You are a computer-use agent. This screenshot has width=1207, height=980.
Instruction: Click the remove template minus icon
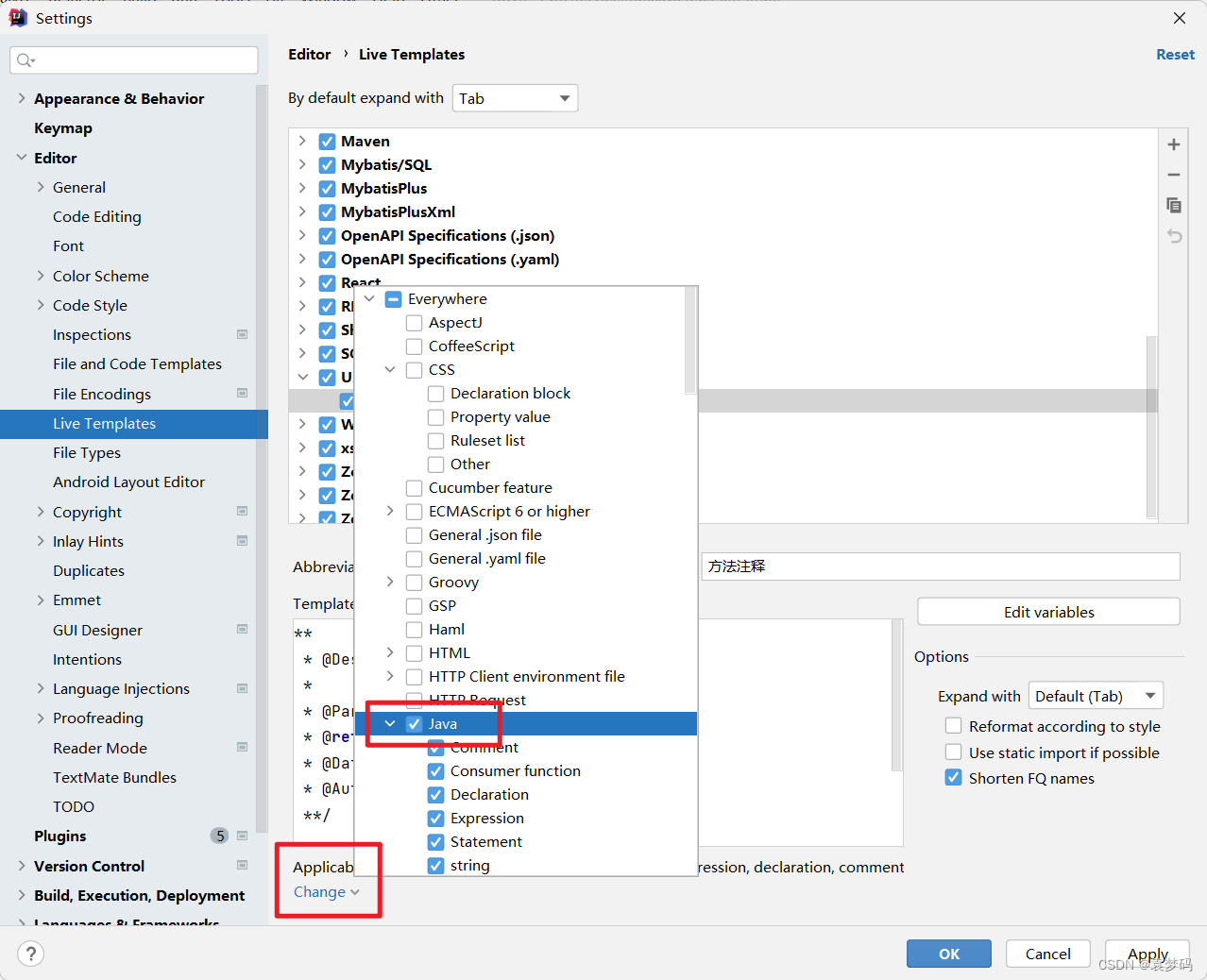tap(1174, 175)
